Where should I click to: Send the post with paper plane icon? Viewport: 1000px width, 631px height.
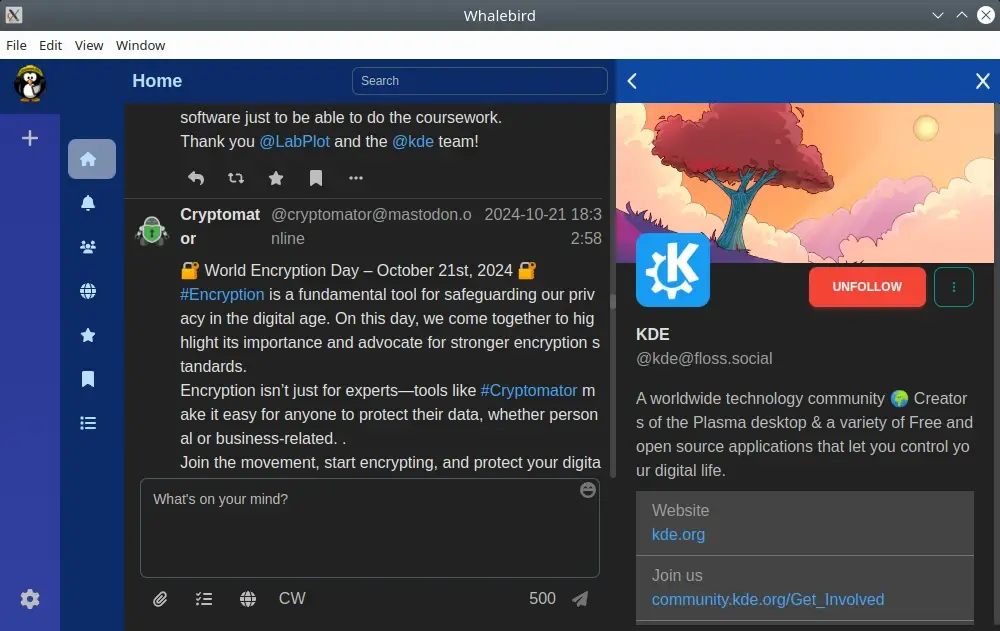coord(580,598)
